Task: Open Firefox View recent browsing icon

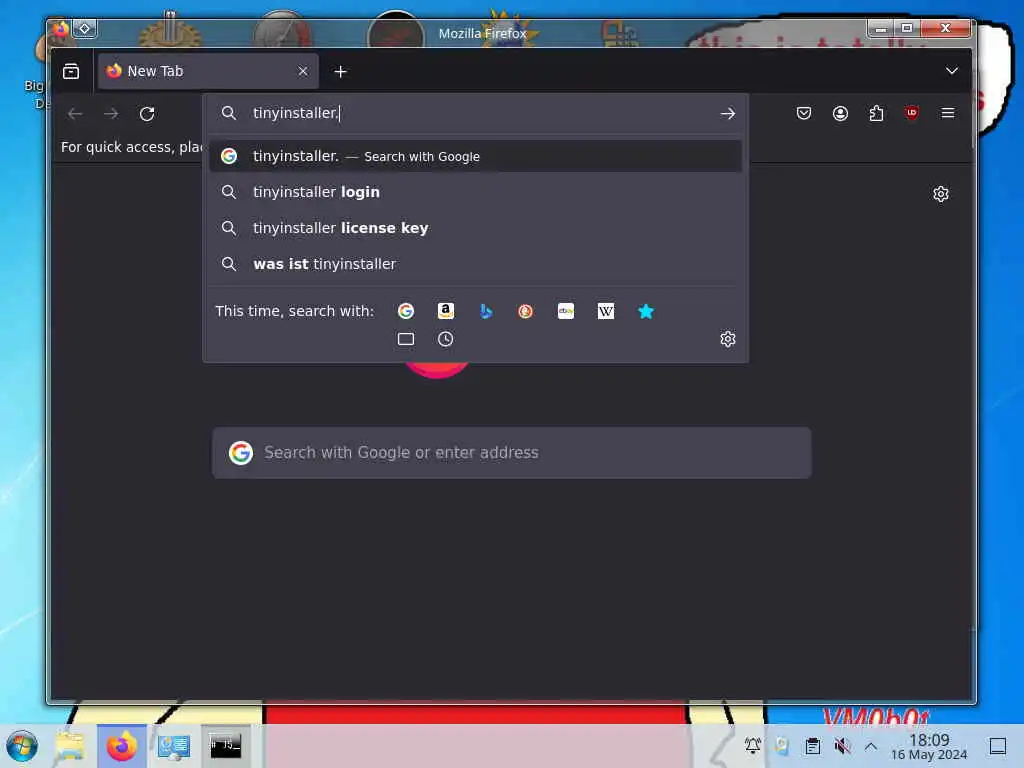Action: 71,71
